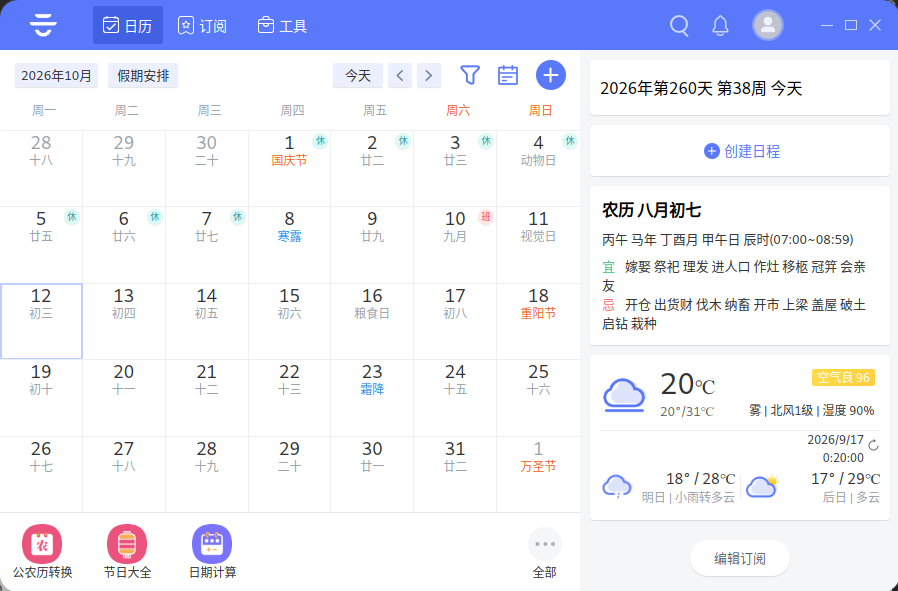This screenshot has width=898, height=591.
Task: Click the current weather cloud icon
Action: (x=624, y=395)
